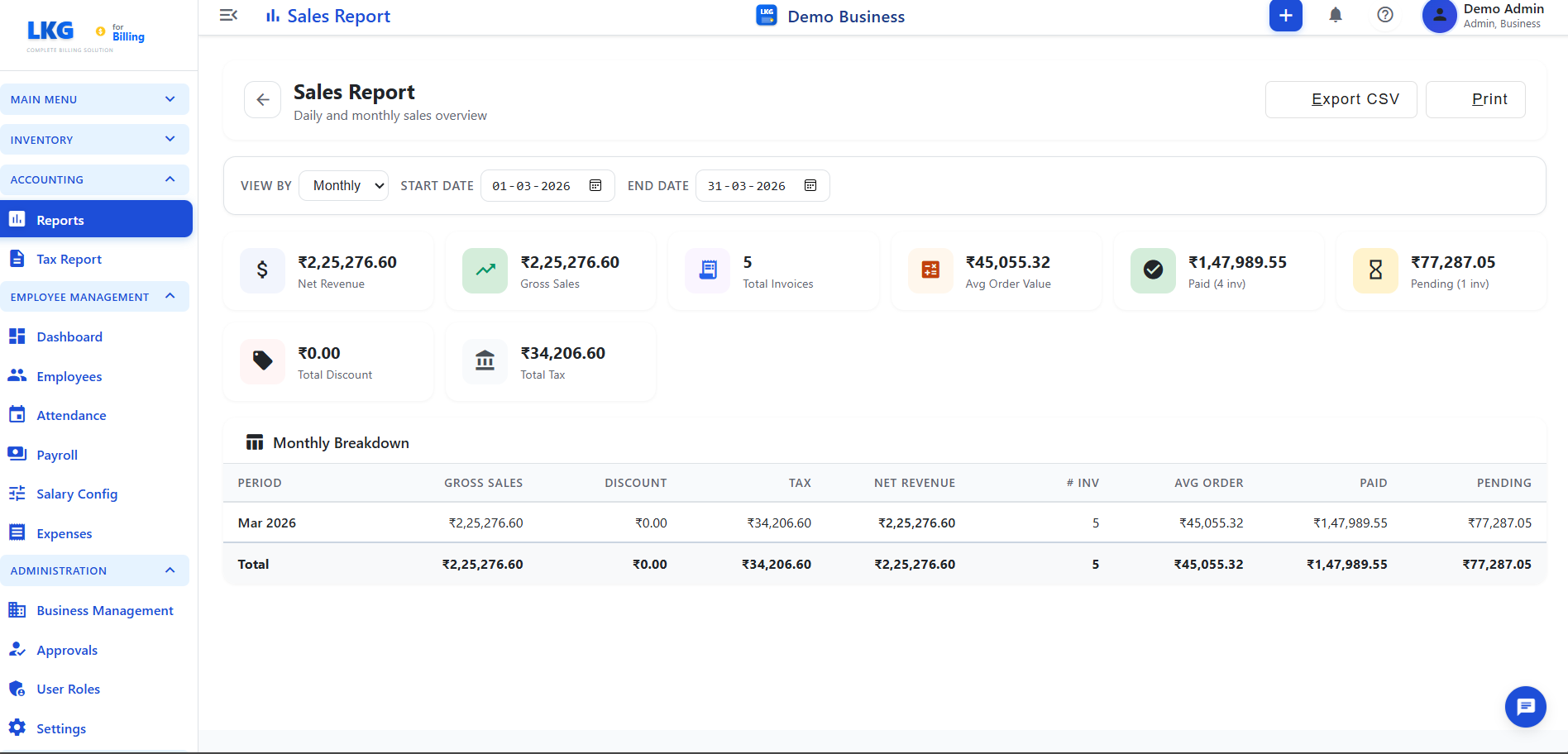
Task: Click the Monthly Breakdown table icon
Action: point(255,443)
